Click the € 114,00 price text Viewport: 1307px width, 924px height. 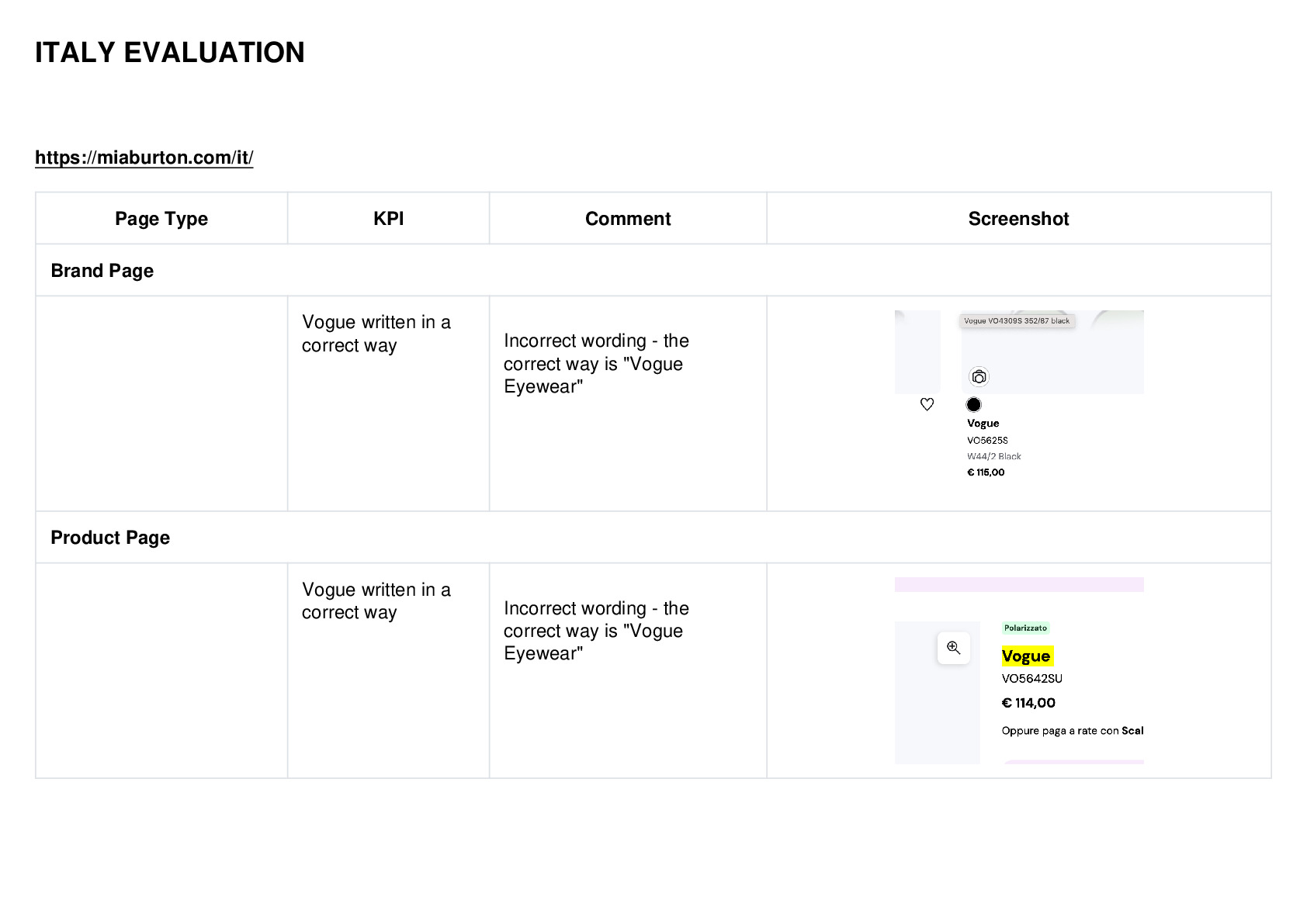point(1028,703)
